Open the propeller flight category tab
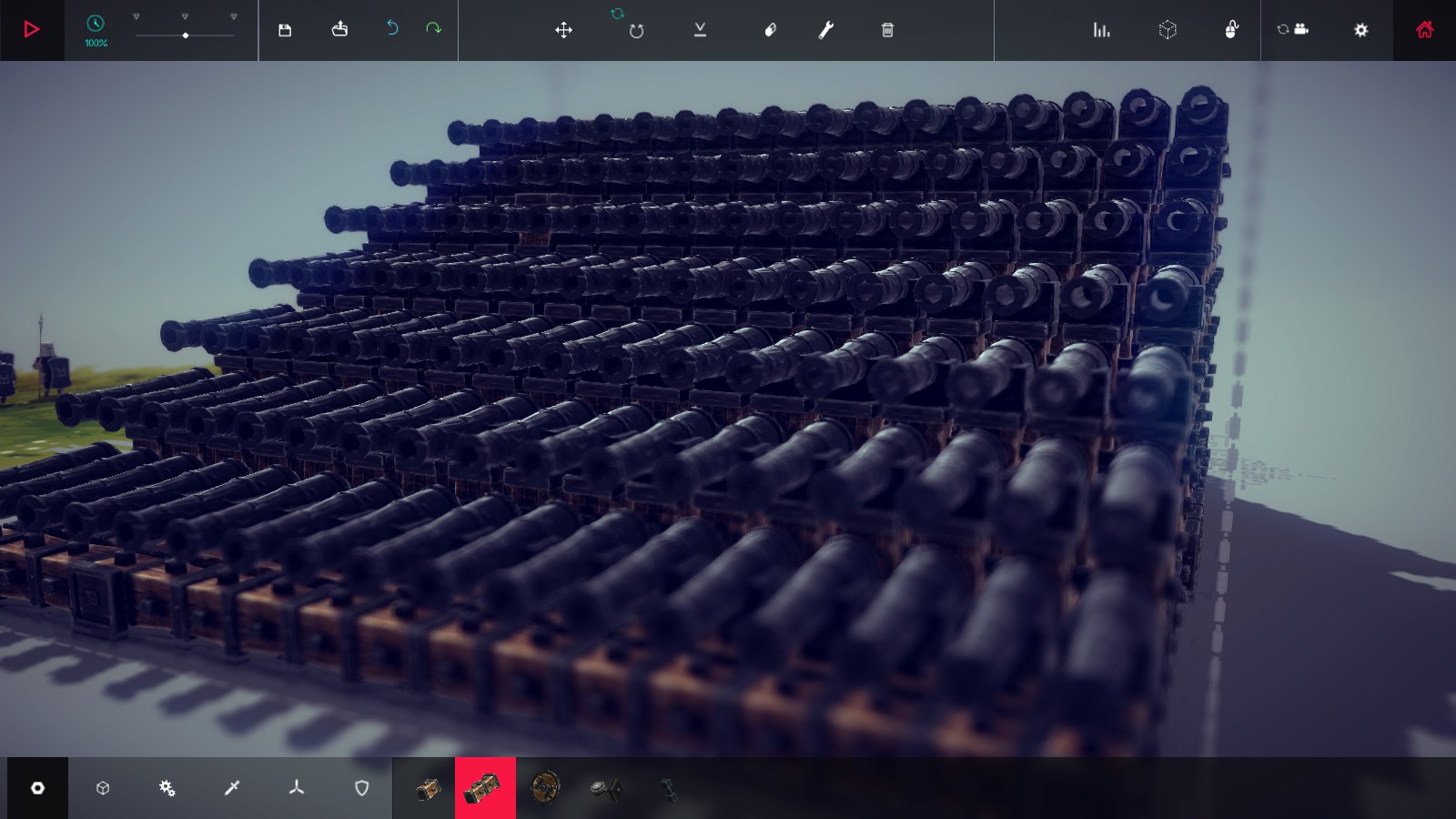This screenshot has height=819, width=1456. [297, 788]
